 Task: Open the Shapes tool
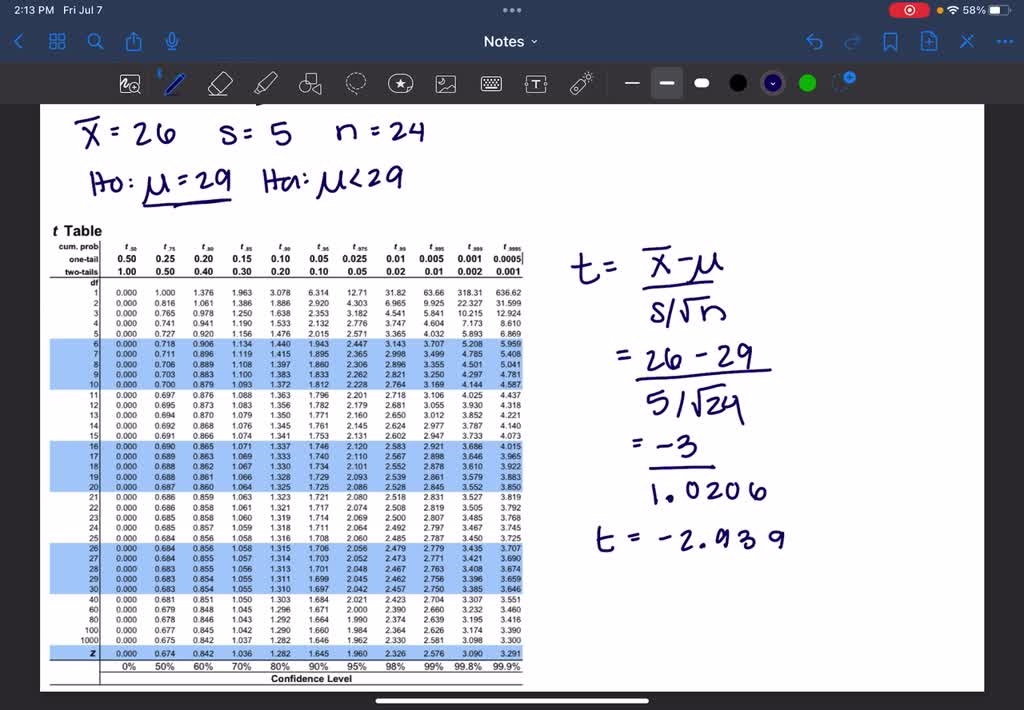coord(310,84)
